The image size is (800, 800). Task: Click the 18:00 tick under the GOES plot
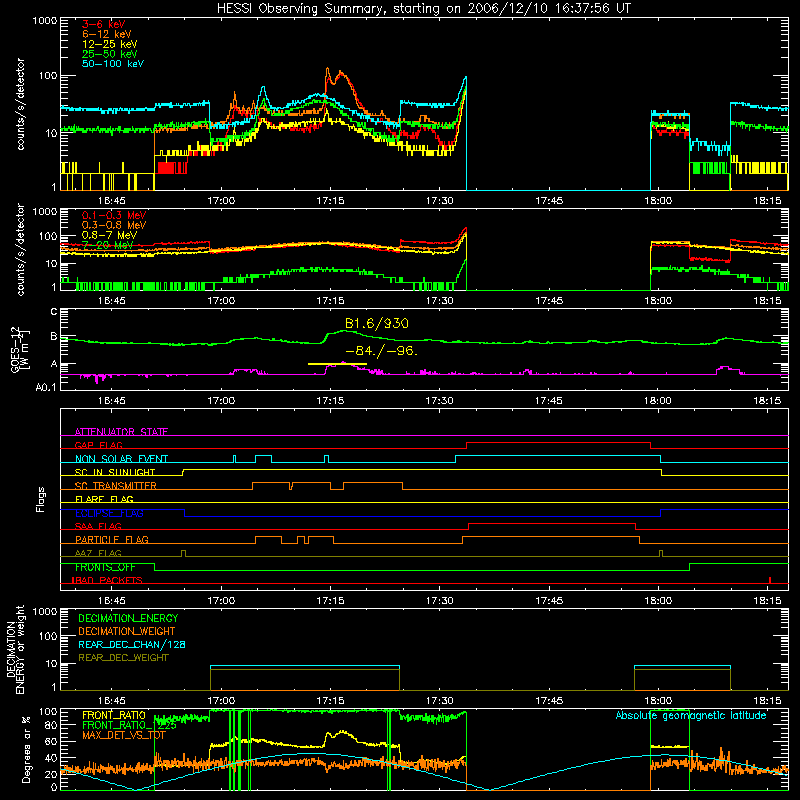[x=658, y=401]
